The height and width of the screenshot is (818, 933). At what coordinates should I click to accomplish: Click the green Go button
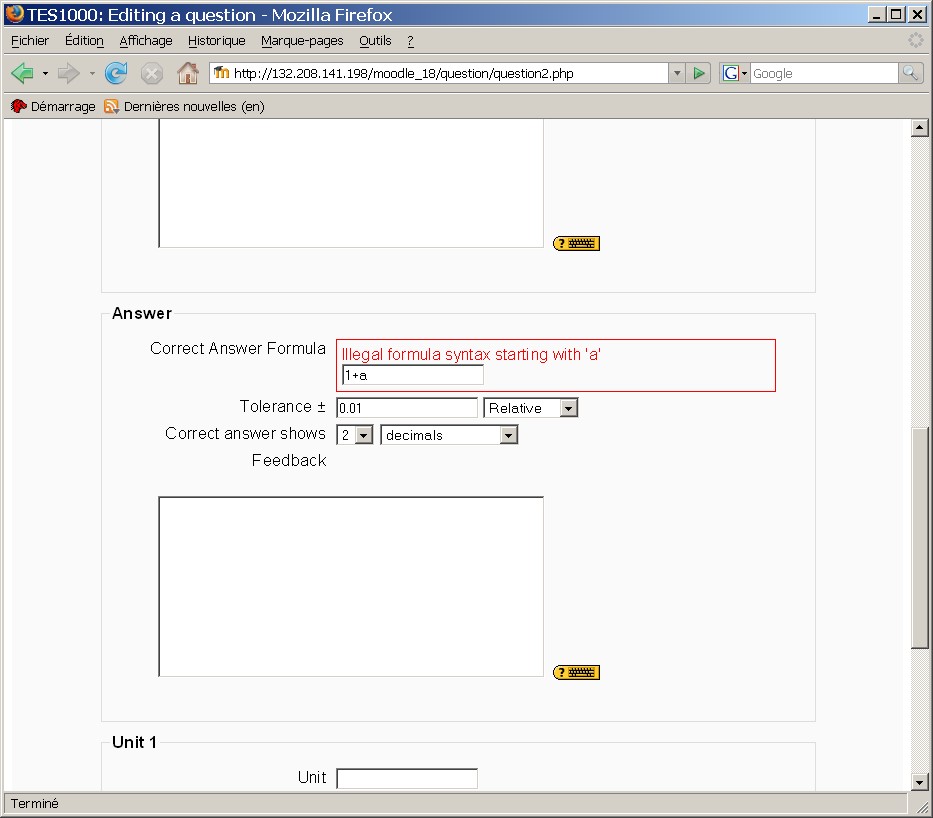coord(699,73)
